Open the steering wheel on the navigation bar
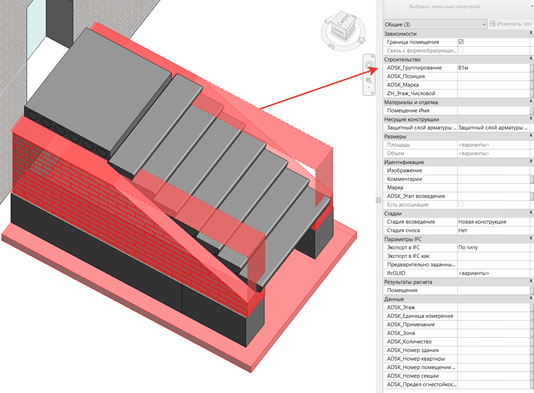 coord(369,65)
